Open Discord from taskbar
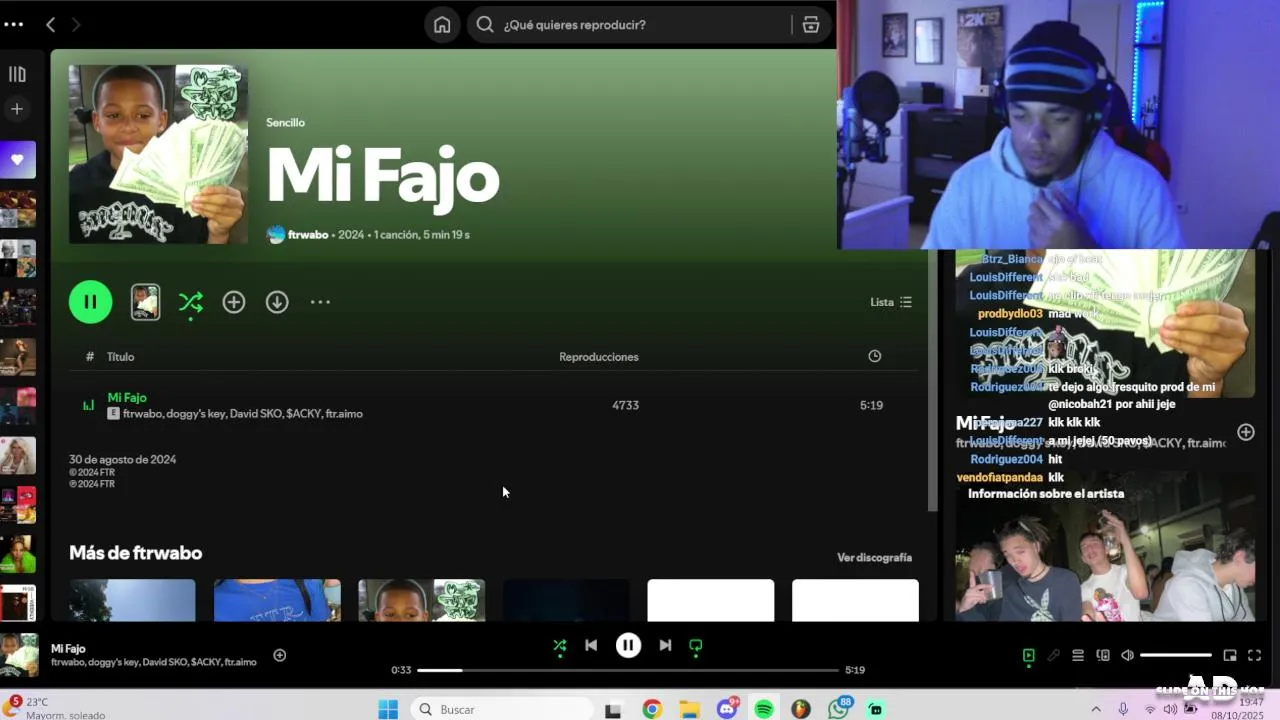Image resolution: width=1280 pixels, height=720 pixels. click(727, 709)
